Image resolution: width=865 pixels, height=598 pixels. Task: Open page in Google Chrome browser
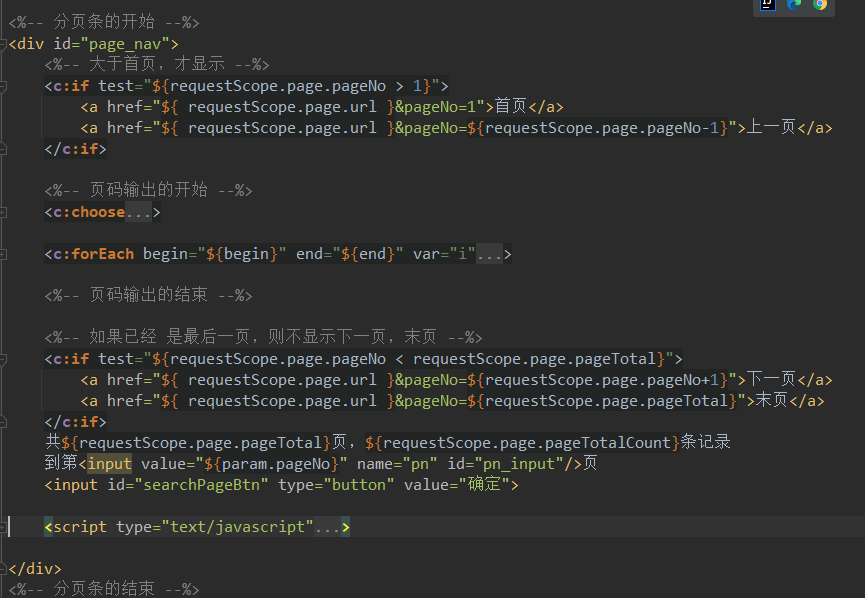(820, 5)
